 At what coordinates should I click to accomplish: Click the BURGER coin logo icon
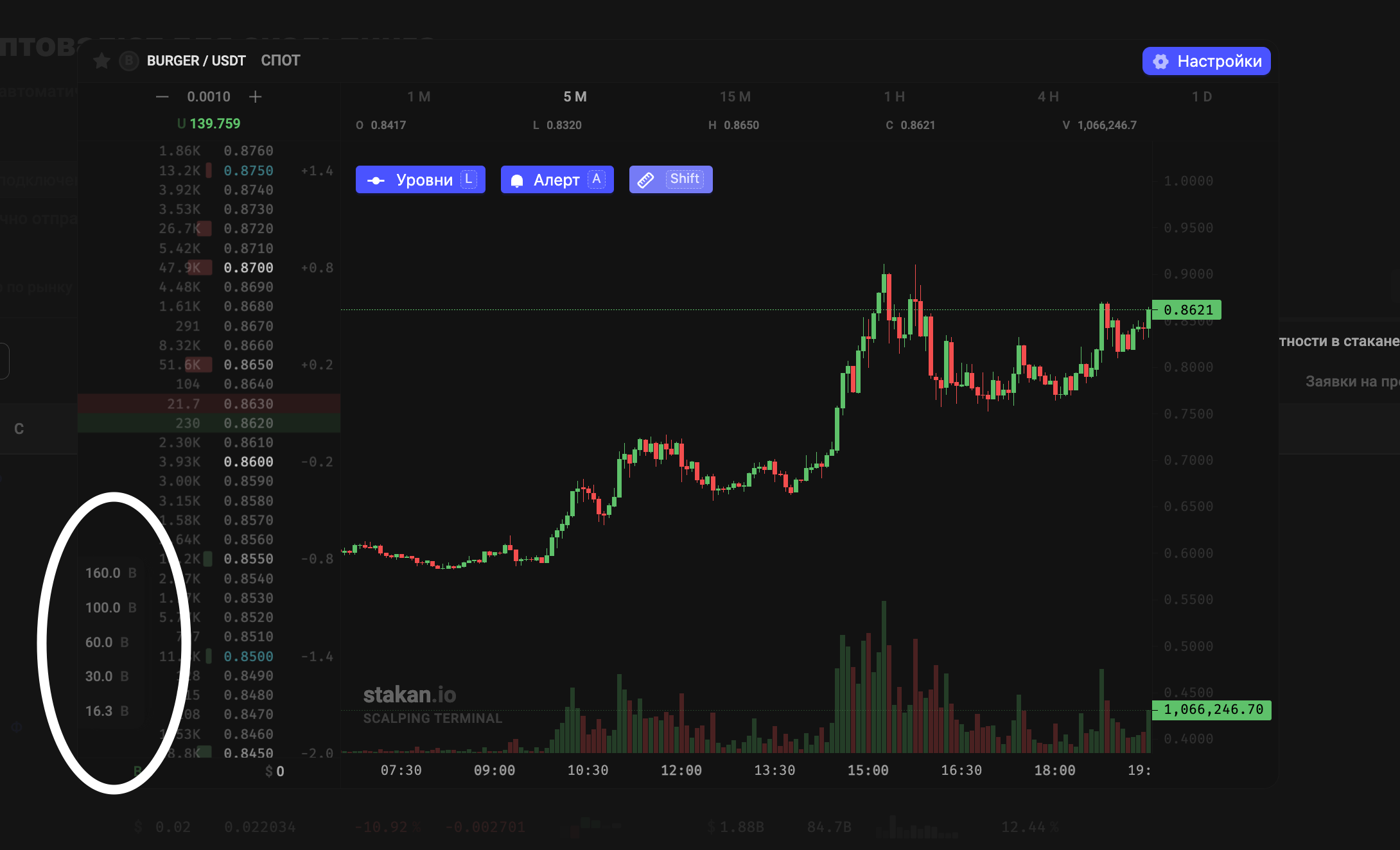tap(129, 61)
